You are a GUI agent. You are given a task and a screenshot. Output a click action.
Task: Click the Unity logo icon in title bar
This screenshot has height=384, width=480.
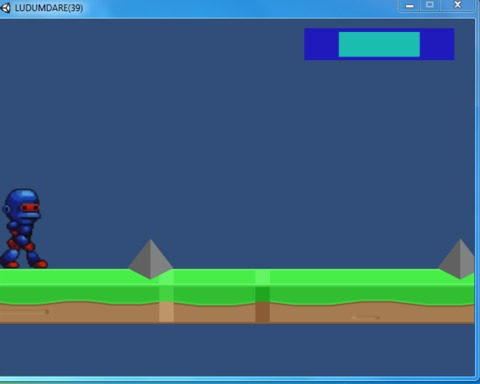(5, 8)
